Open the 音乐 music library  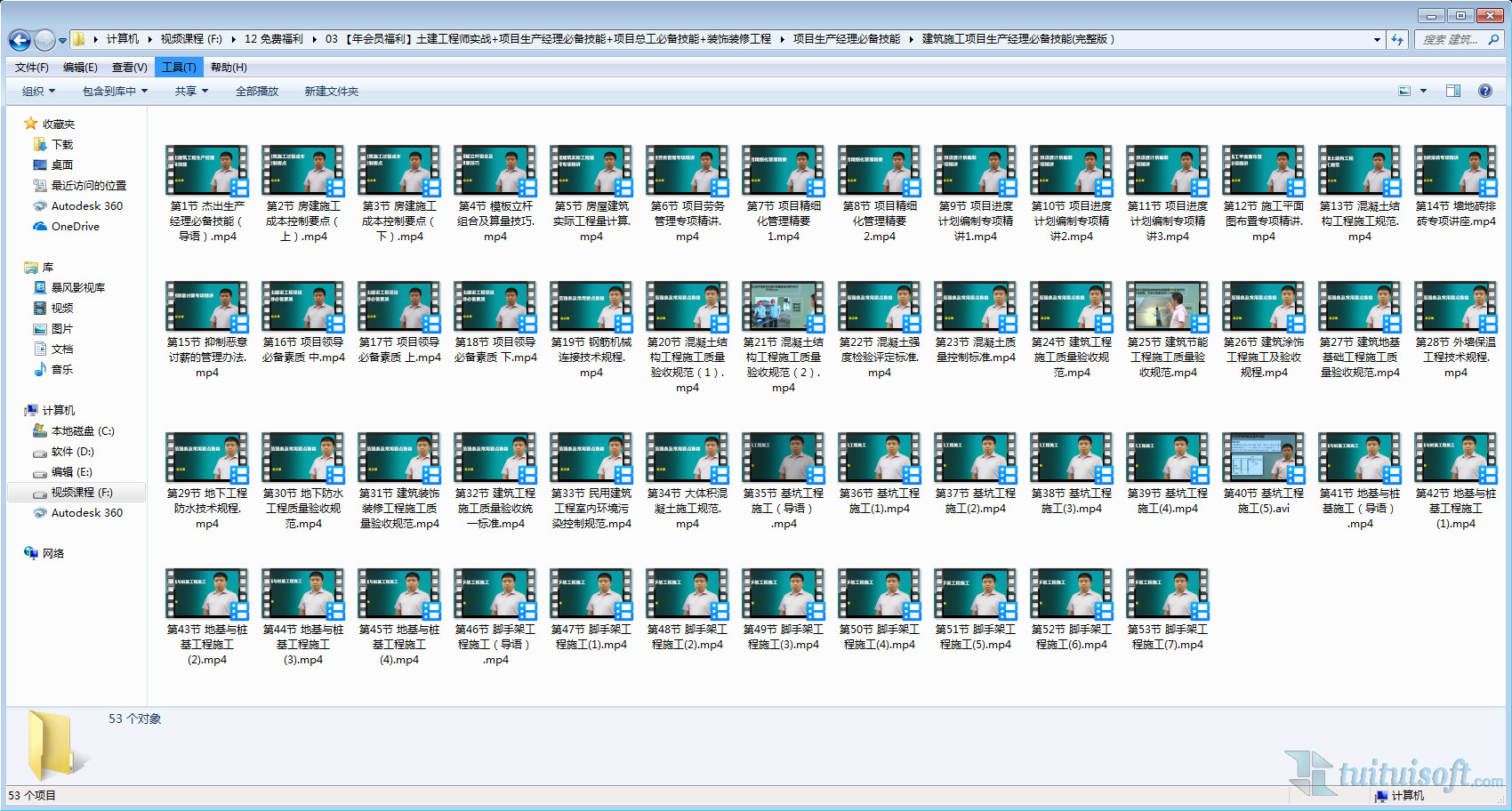tap(61, 370)
